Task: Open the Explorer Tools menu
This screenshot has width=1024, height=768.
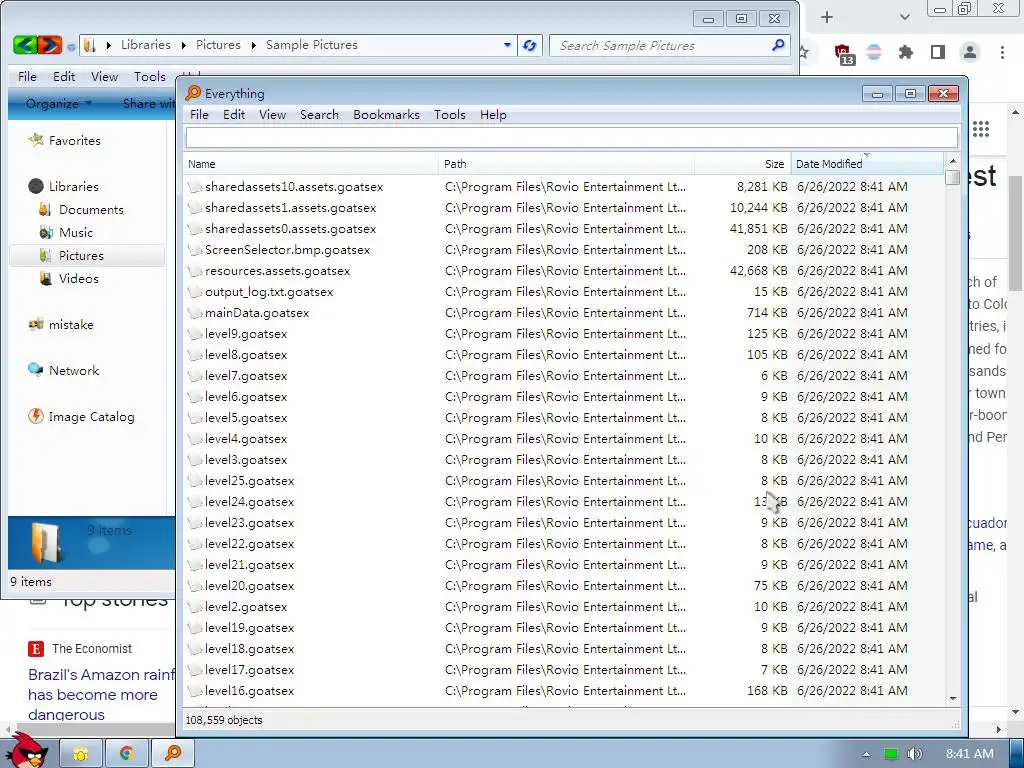Action: click(150, 77)
